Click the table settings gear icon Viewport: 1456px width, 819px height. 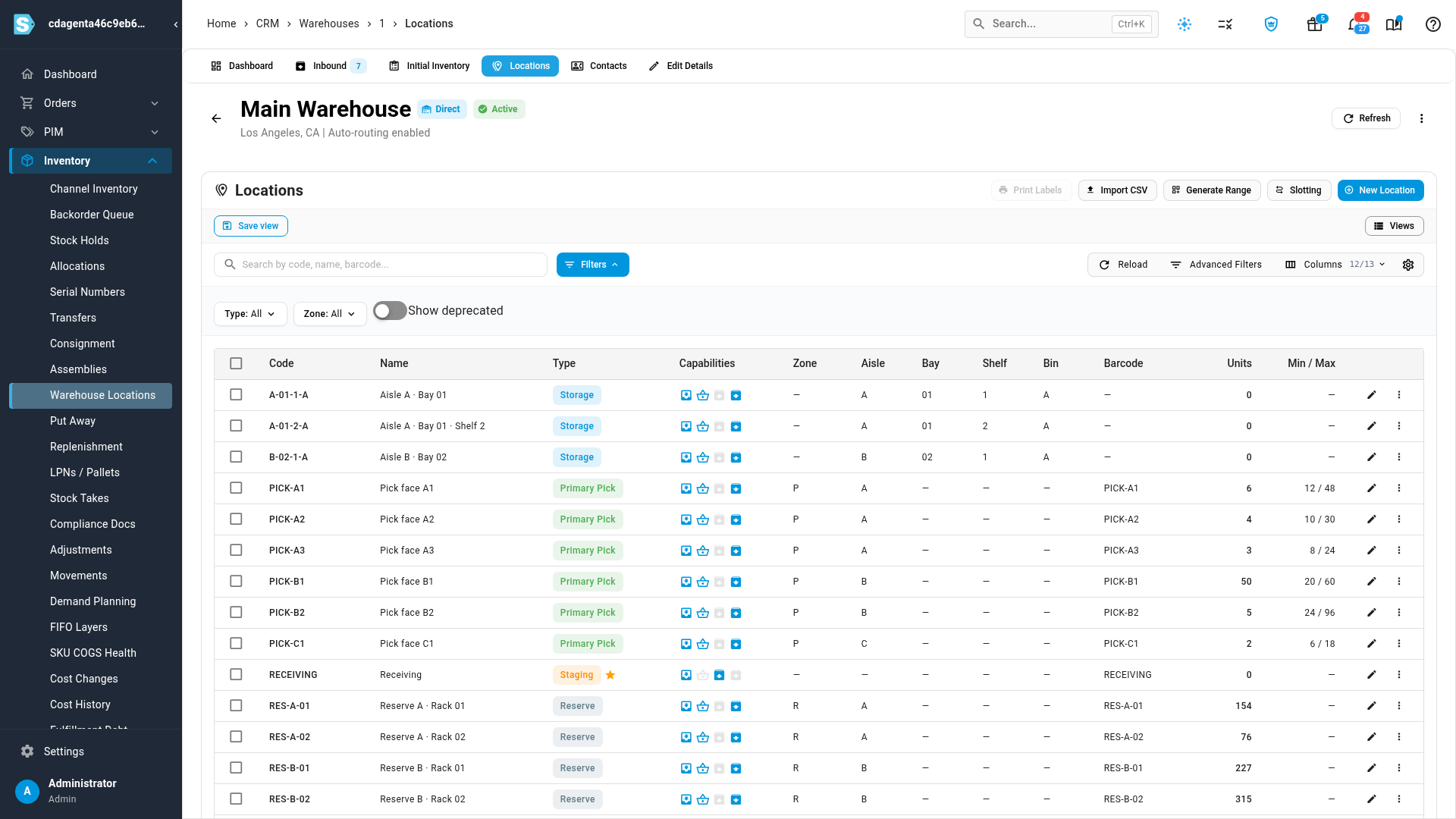point(1408,265)
